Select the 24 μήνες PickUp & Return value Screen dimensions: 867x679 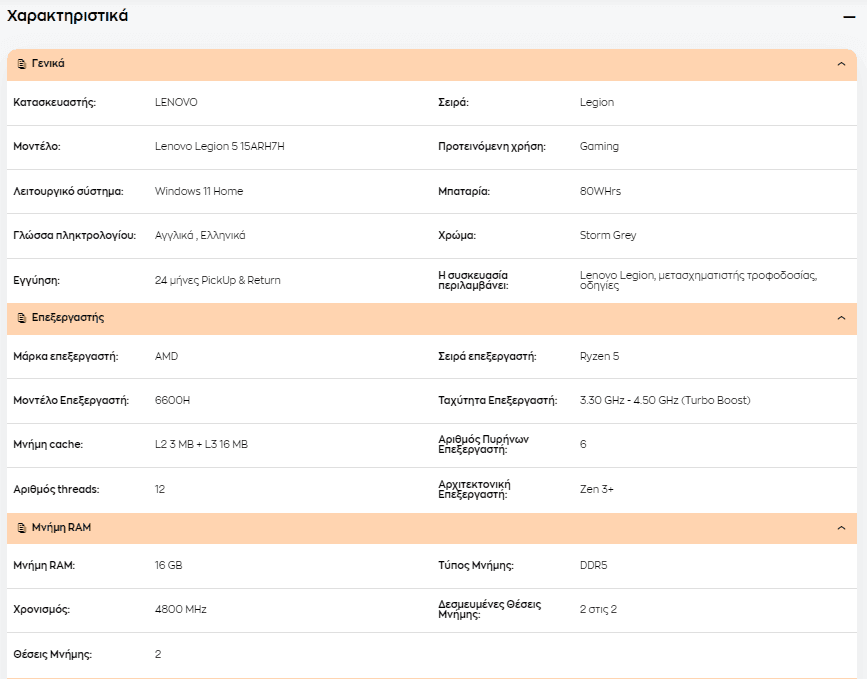pos(217,280)
